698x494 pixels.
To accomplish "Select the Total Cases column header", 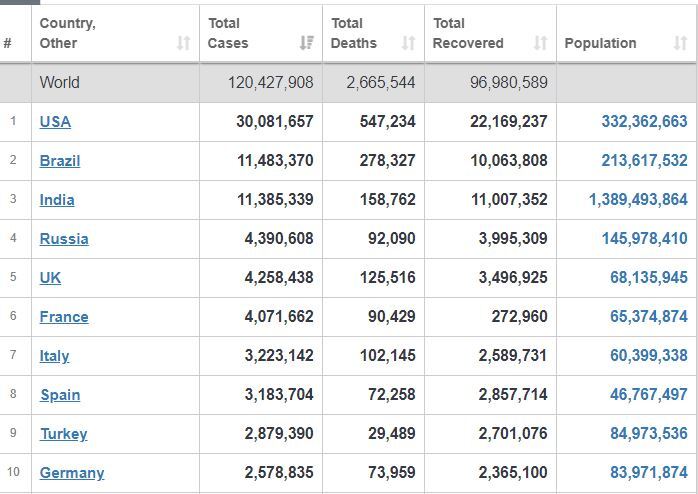I will pos(261,33).
